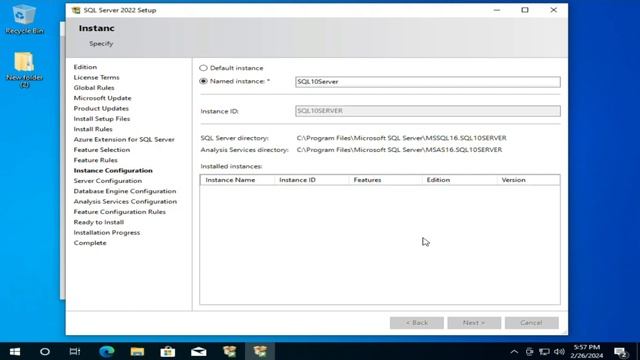Image resolution: width=640 pixels, height=360 pixels.
Task: Select Global Rules in sidebar
Action: [x=94, y=88]
